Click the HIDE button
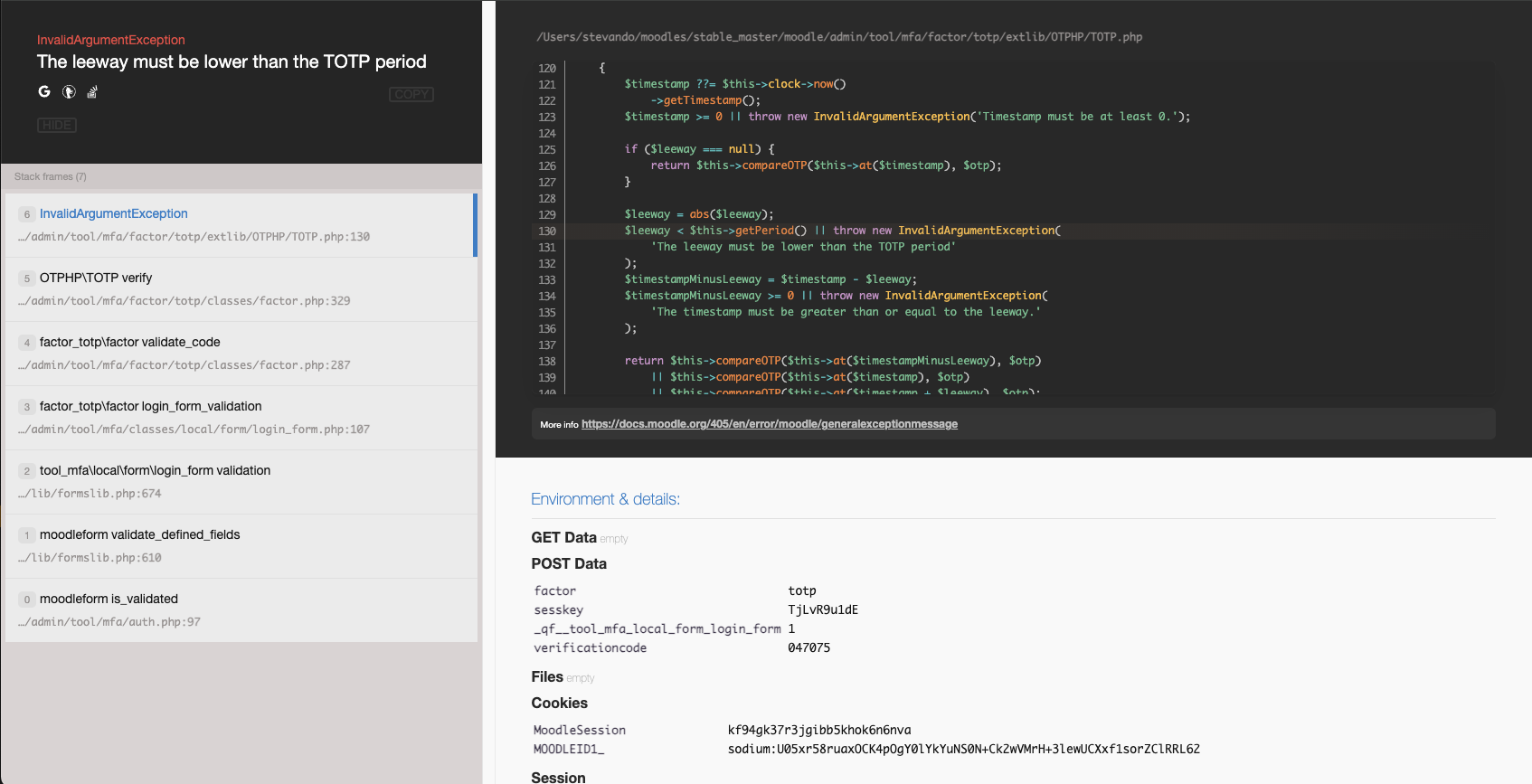The height and width of the screenshot is (784, 1532). 57,125
